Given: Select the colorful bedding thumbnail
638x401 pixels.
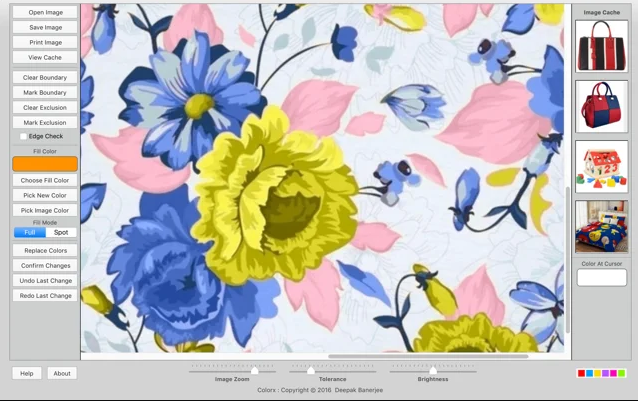Looking at the screenshot, I should [601, 227].
